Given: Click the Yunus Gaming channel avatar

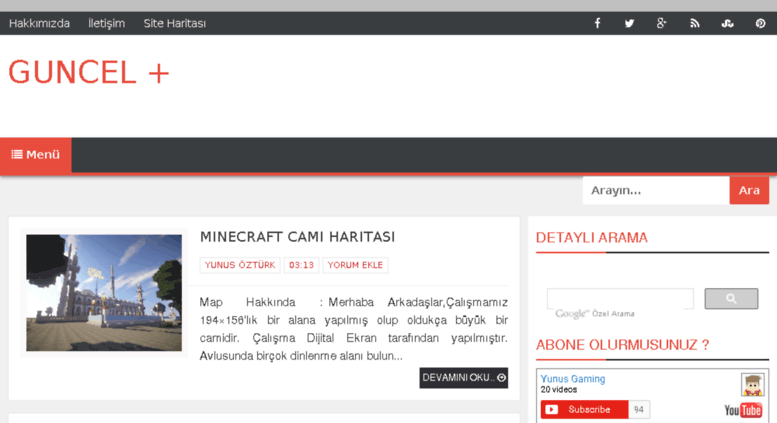Looking at the screenshot, I should [x=752, y=384].
